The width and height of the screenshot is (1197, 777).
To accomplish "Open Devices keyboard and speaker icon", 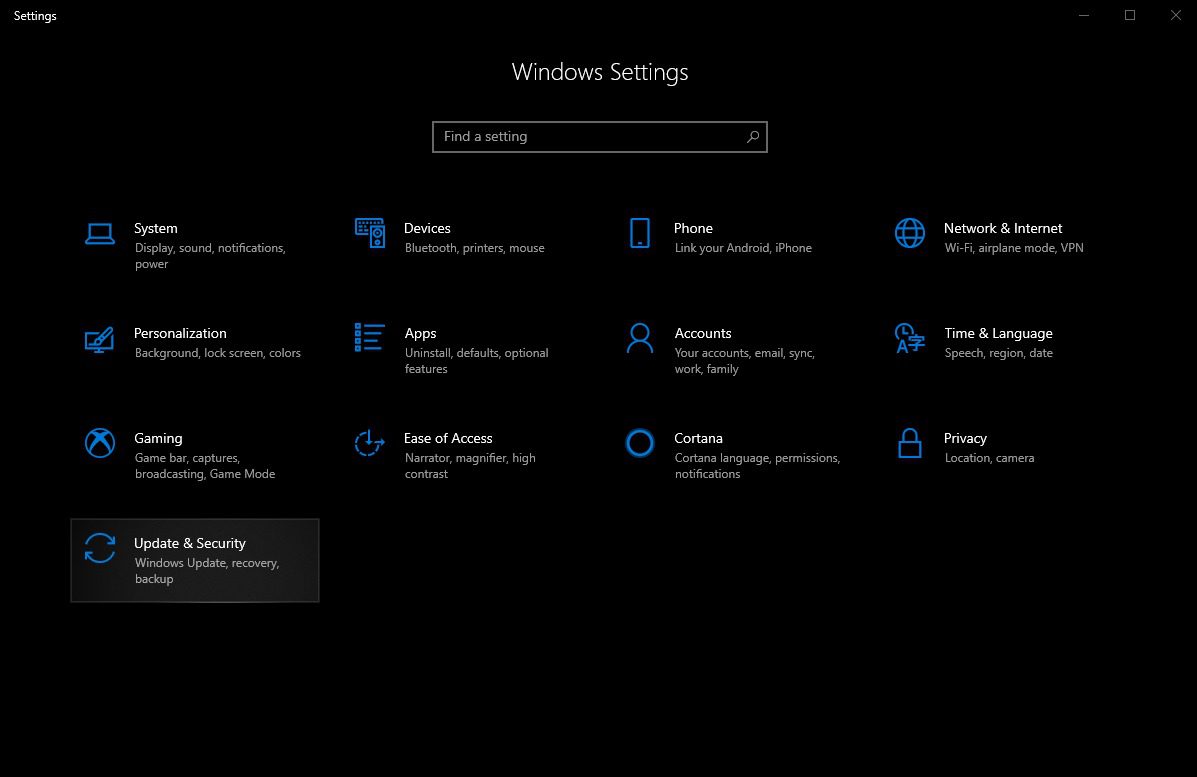I will pyautogui.click(x=370, y=233).
